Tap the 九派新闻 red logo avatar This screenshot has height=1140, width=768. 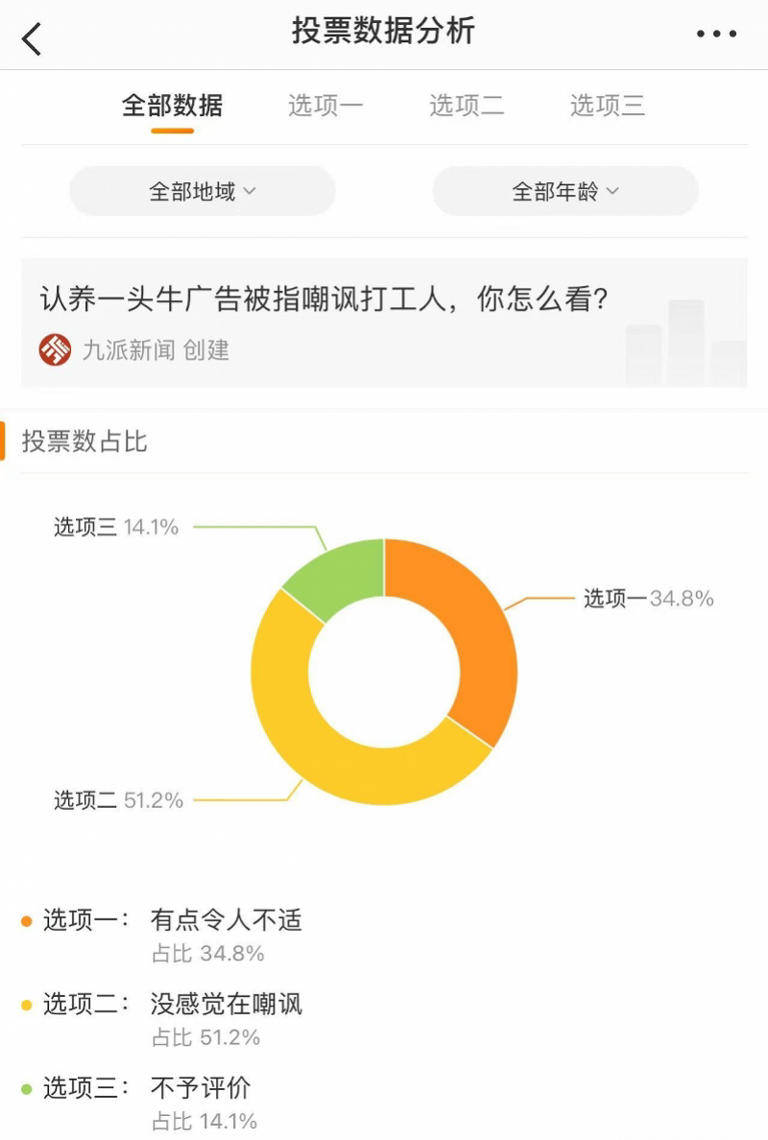coord(55,350)
